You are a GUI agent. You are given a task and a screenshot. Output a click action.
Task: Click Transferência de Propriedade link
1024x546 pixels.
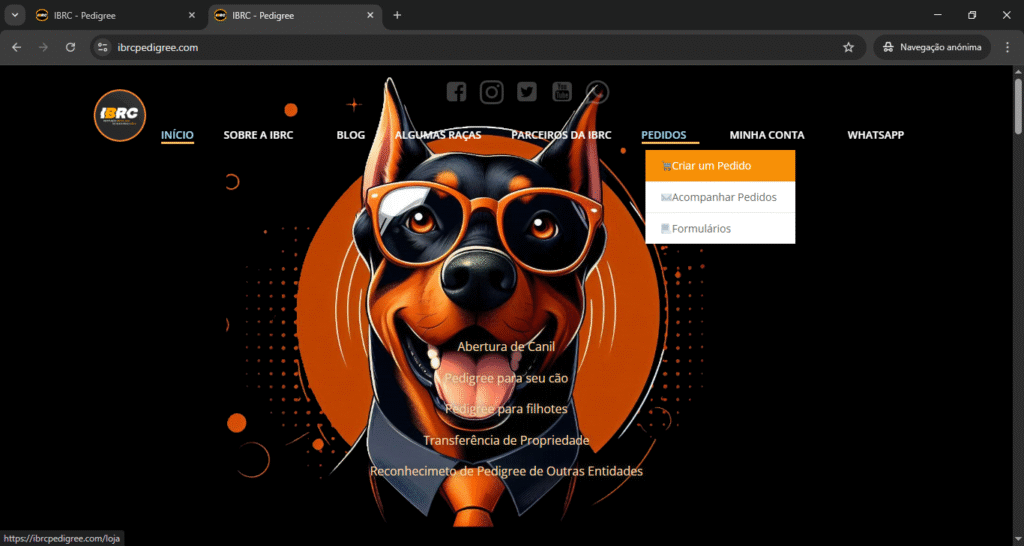pyautogui.click(x=506, y=440)
